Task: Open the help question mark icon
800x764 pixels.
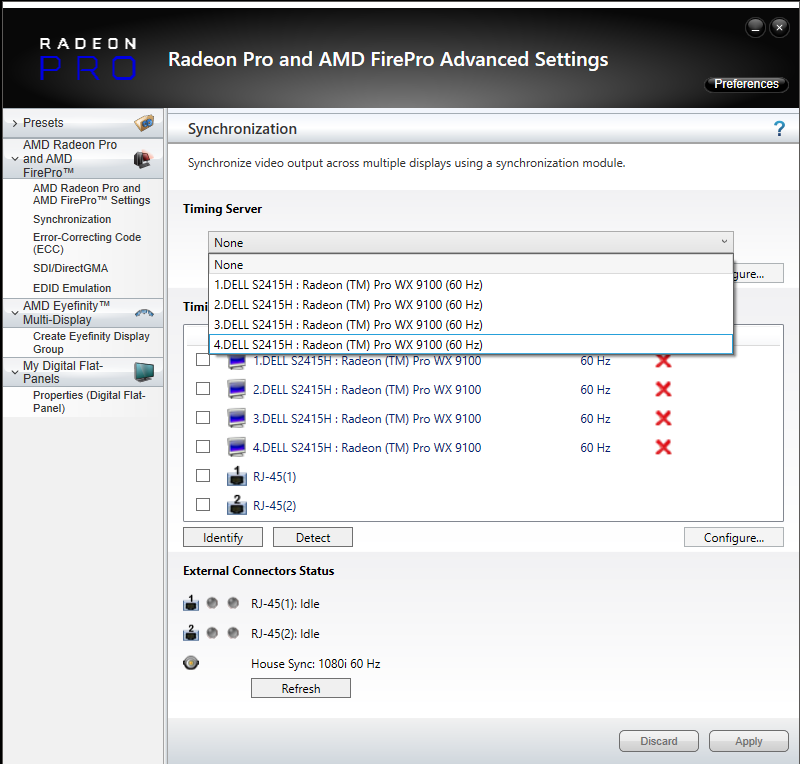Action: (x=779, y=128)
